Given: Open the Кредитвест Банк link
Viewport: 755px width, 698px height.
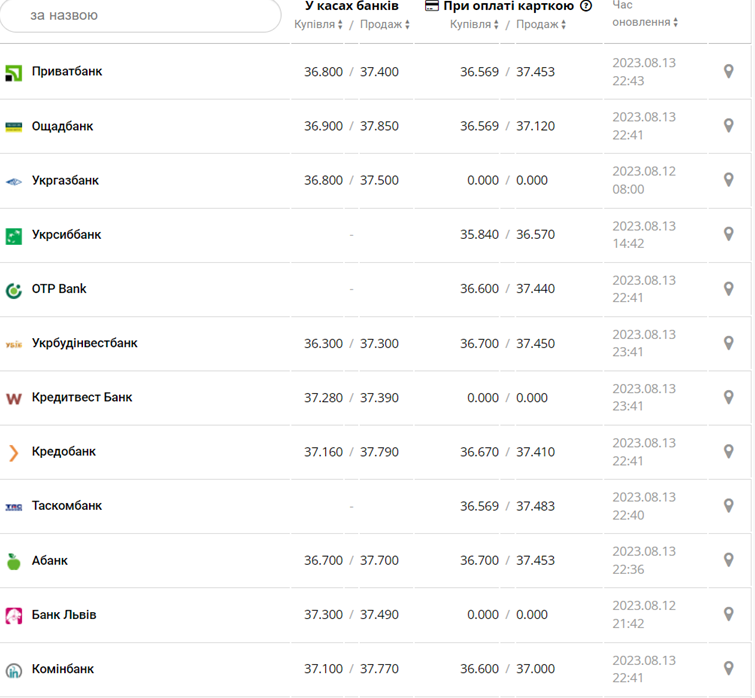Looking at the screenshot, I should [82, 397].
